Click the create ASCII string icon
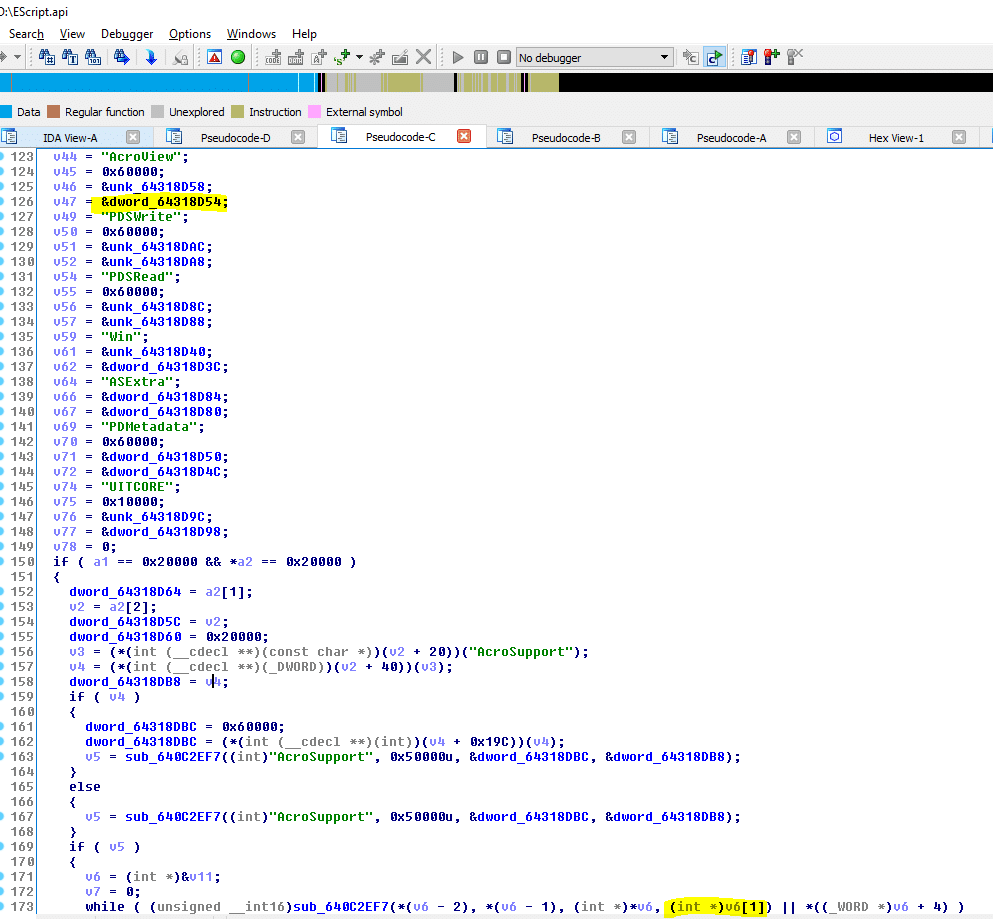Screen dimensions: 993x919 pyautogui.click(x=319, y=58)
